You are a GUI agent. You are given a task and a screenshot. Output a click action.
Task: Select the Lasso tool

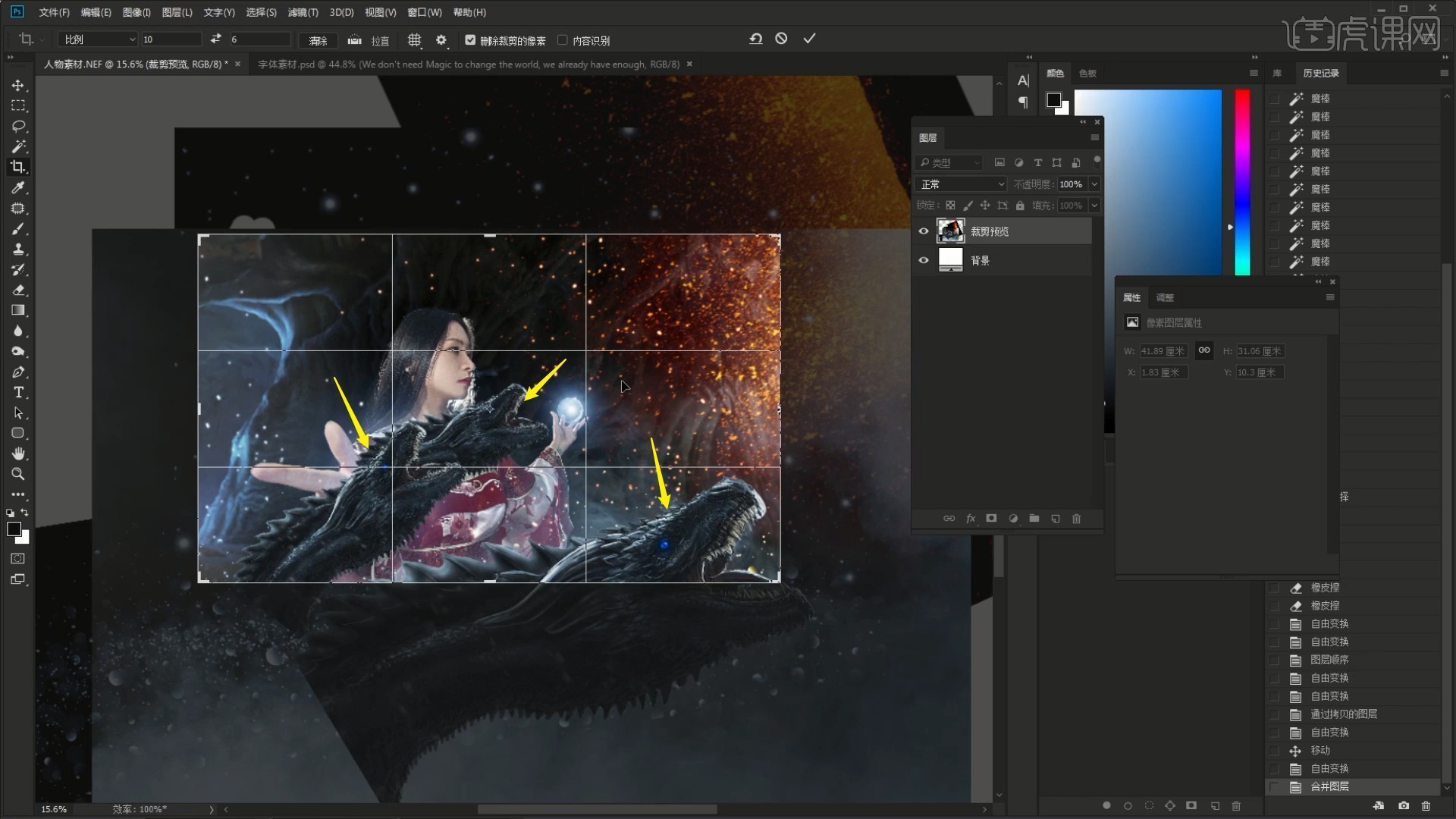point(18,126)
